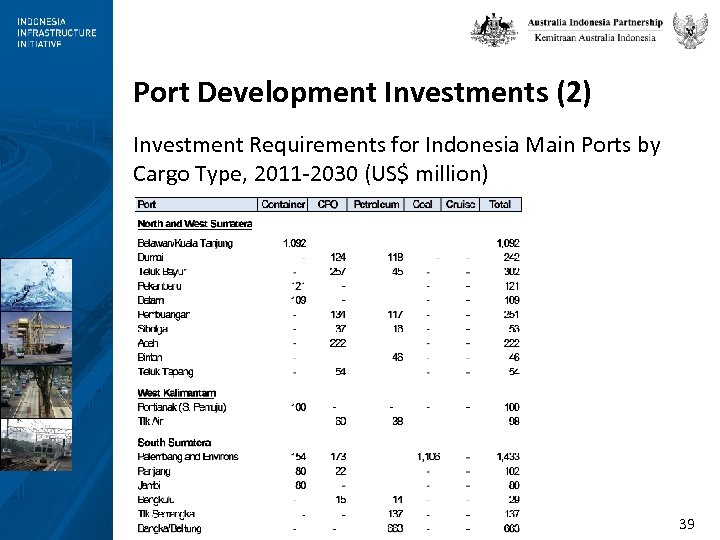Select the water splash sidebar photo

[x=36, y=285]
